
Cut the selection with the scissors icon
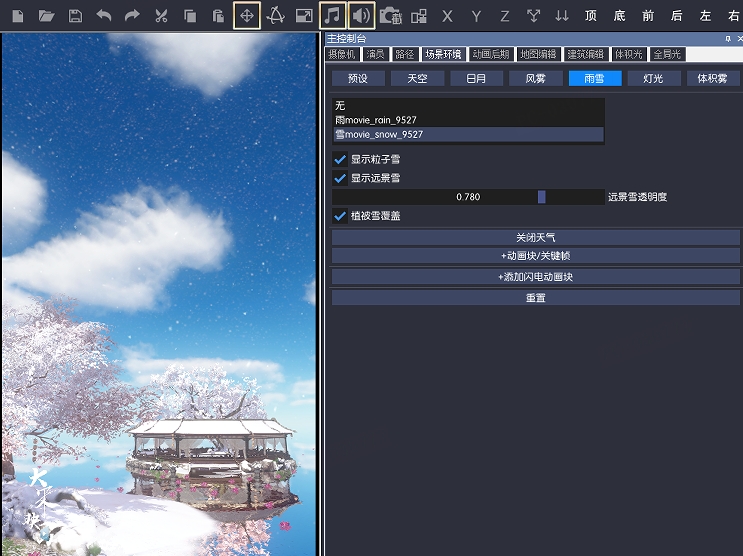[x=161, y=16]
